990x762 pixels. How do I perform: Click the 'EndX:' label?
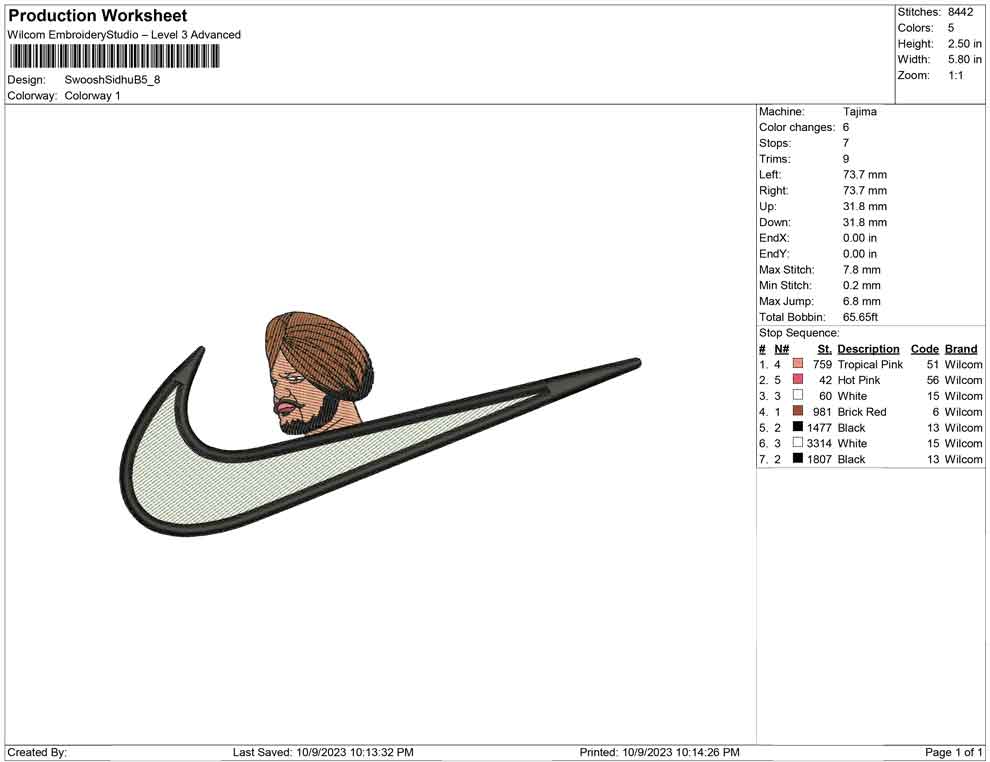[x=773, y=238]
